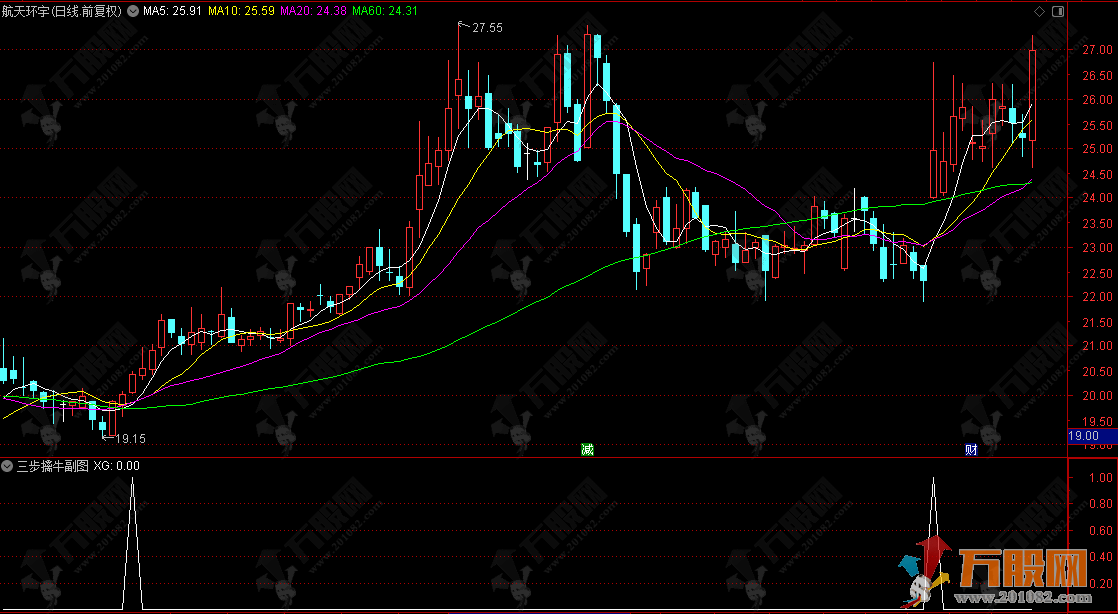This screenshot has width=1118, height=614.
Task: Click the 航天环宇(日线 前复权) chart title
Action: [x=62, y=11]
